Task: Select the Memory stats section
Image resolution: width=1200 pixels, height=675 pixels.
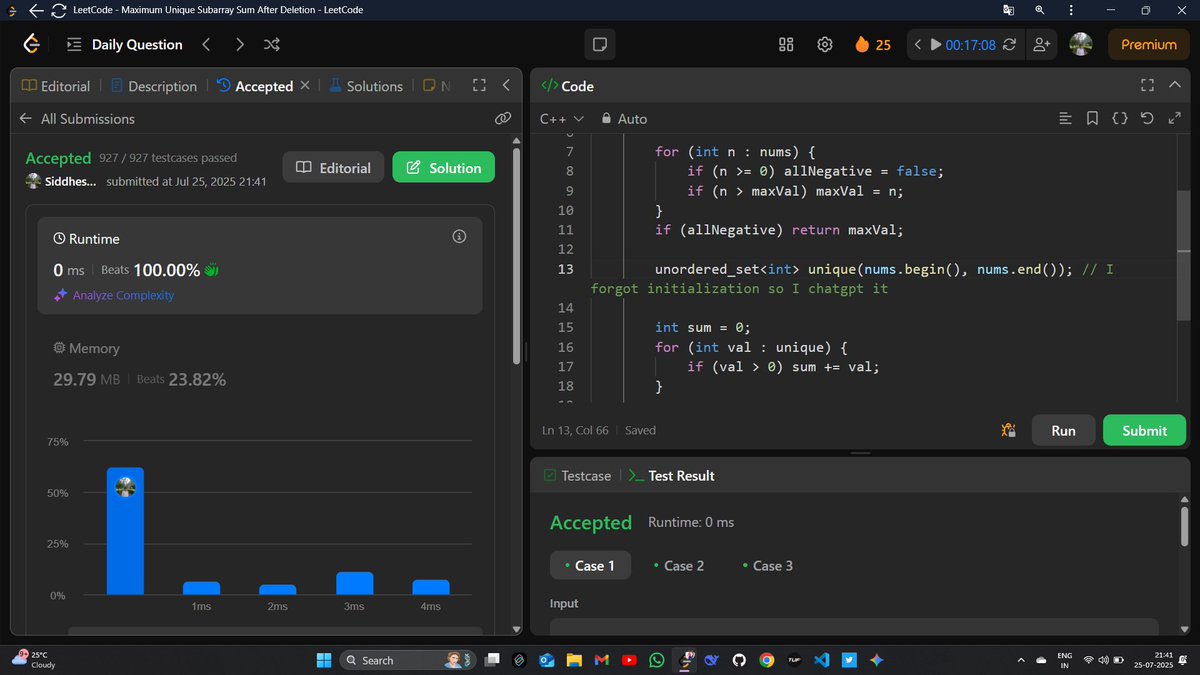Action: (259, 365)
